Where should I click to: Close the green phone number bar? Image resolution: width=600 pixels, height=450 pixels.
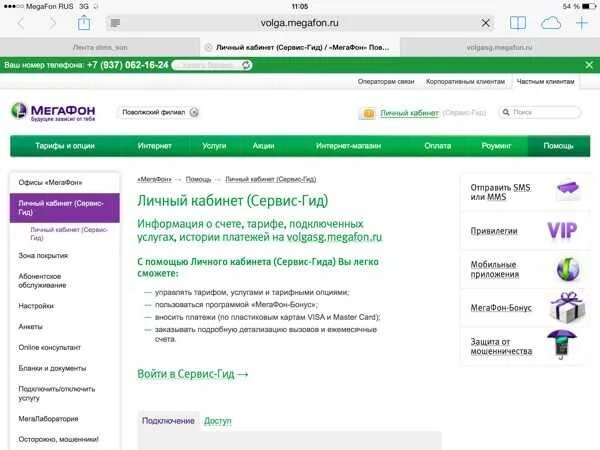pos(589,65)
